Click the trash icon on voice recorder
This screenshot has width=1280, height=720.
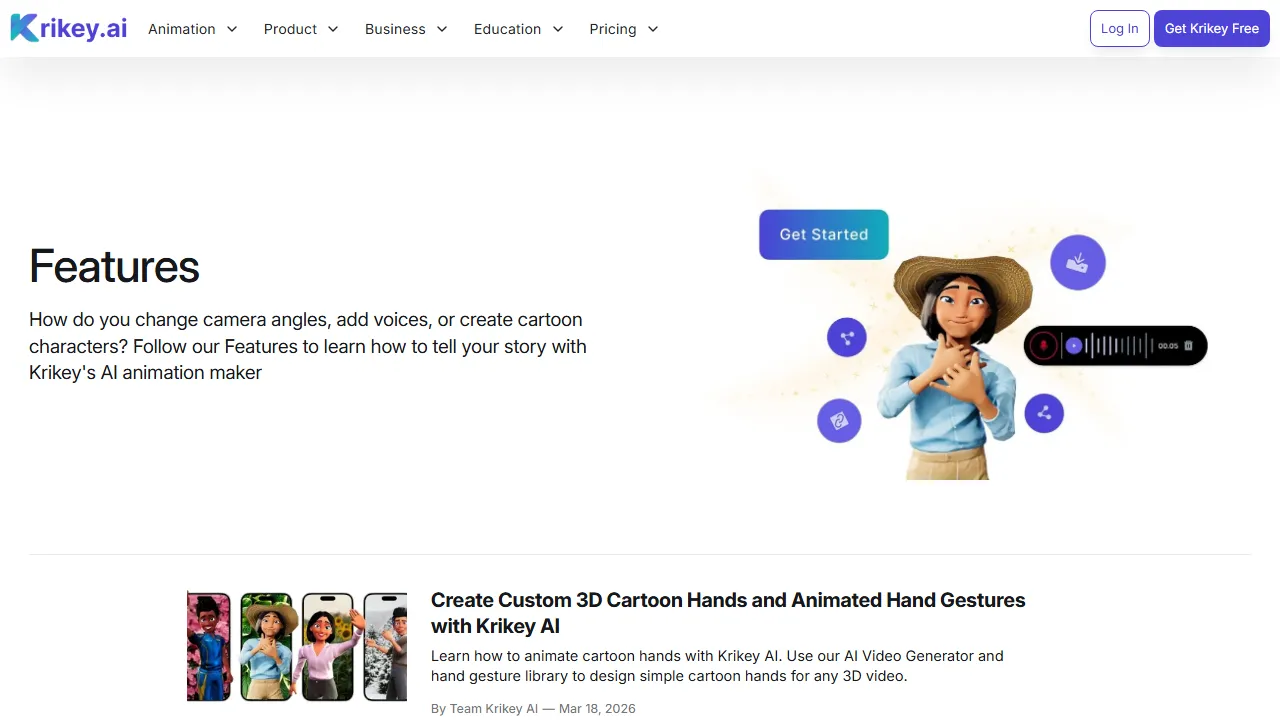(1189, 346)
